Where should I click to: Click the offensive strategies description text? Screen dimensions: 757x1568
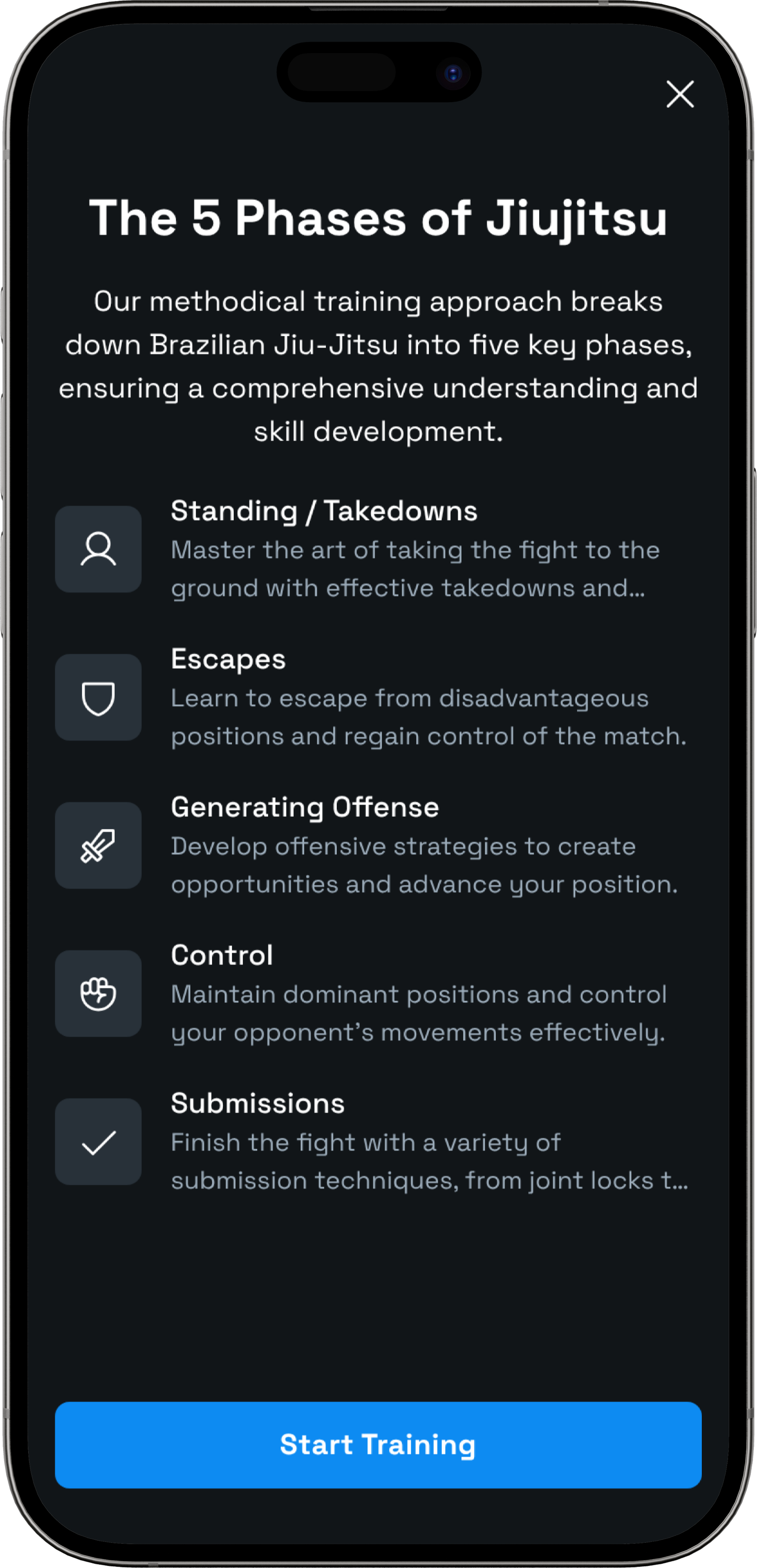point(424,865)
